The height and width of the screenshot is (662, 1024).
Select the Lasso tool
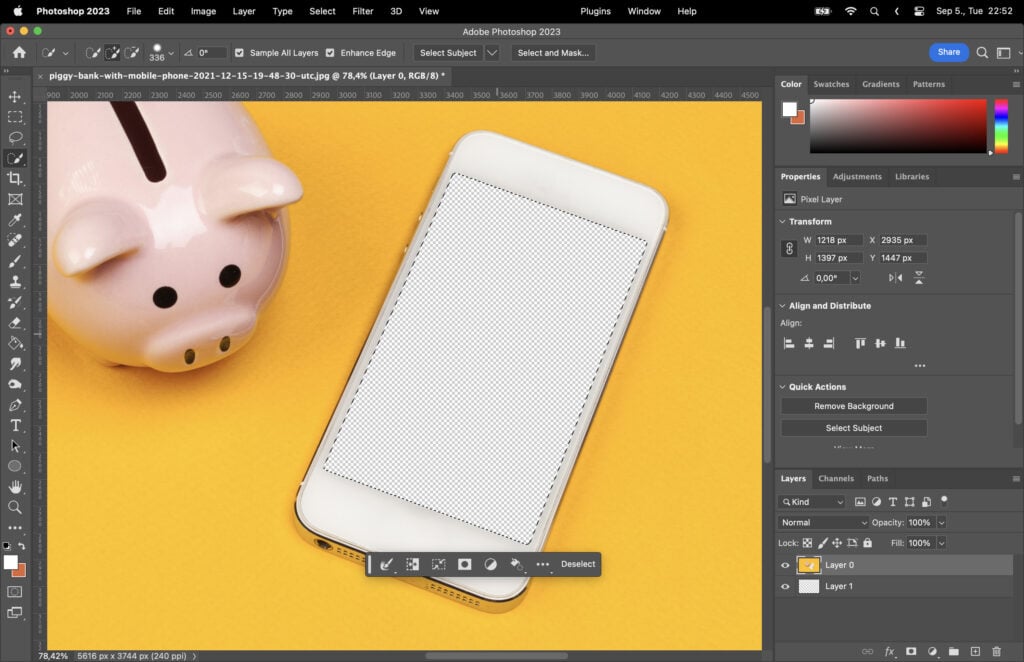pos(14,136)
